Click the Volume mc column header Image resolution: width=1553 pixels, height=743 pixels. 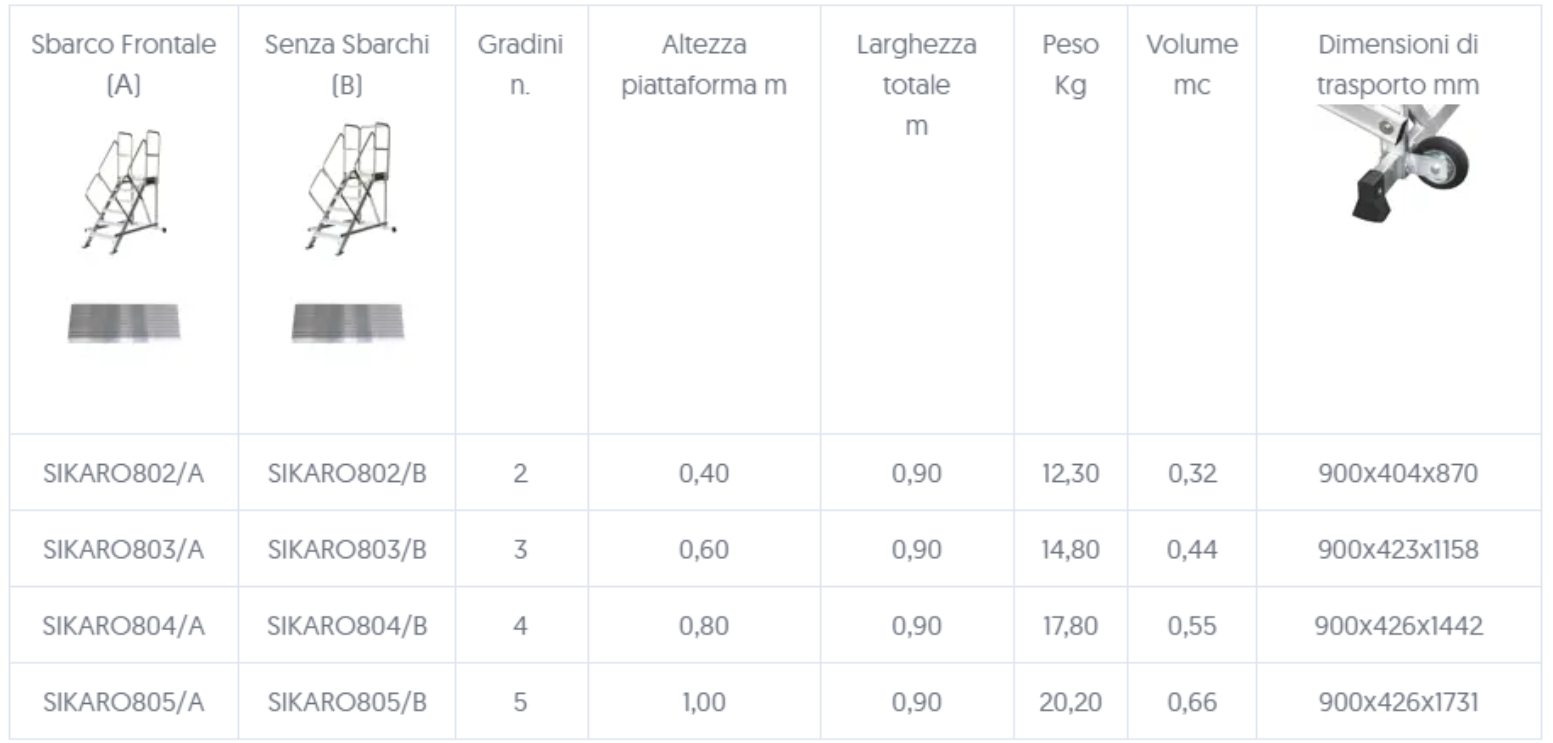(x=1192, y=65)
